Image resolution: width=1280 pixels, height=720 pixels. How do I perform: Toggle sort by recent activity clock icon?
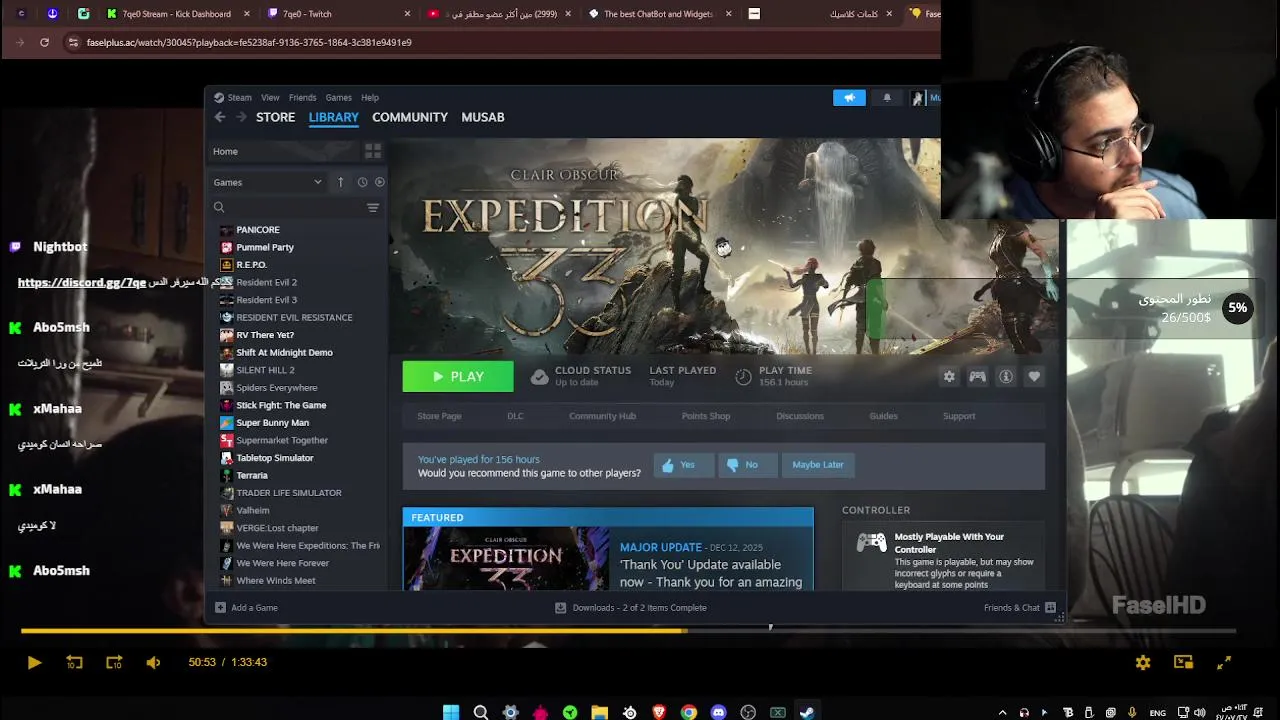362,182
